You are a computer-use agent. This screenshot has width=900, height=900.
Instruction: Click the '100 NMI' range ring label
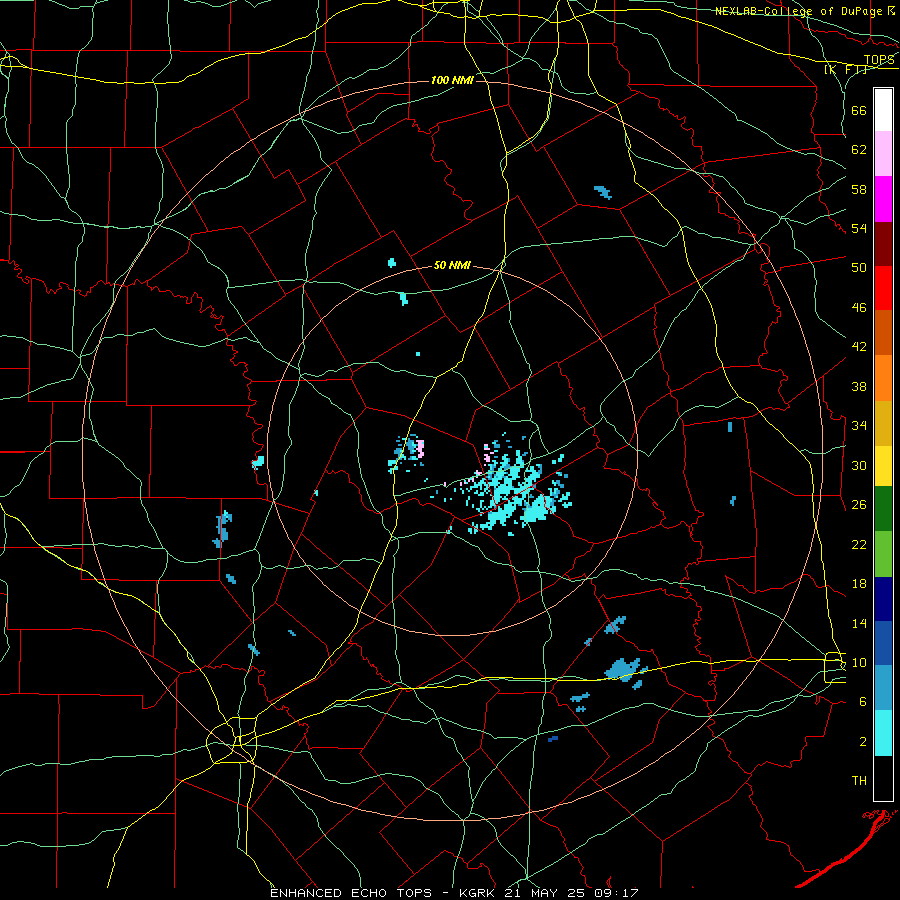[x=452, y=80]
